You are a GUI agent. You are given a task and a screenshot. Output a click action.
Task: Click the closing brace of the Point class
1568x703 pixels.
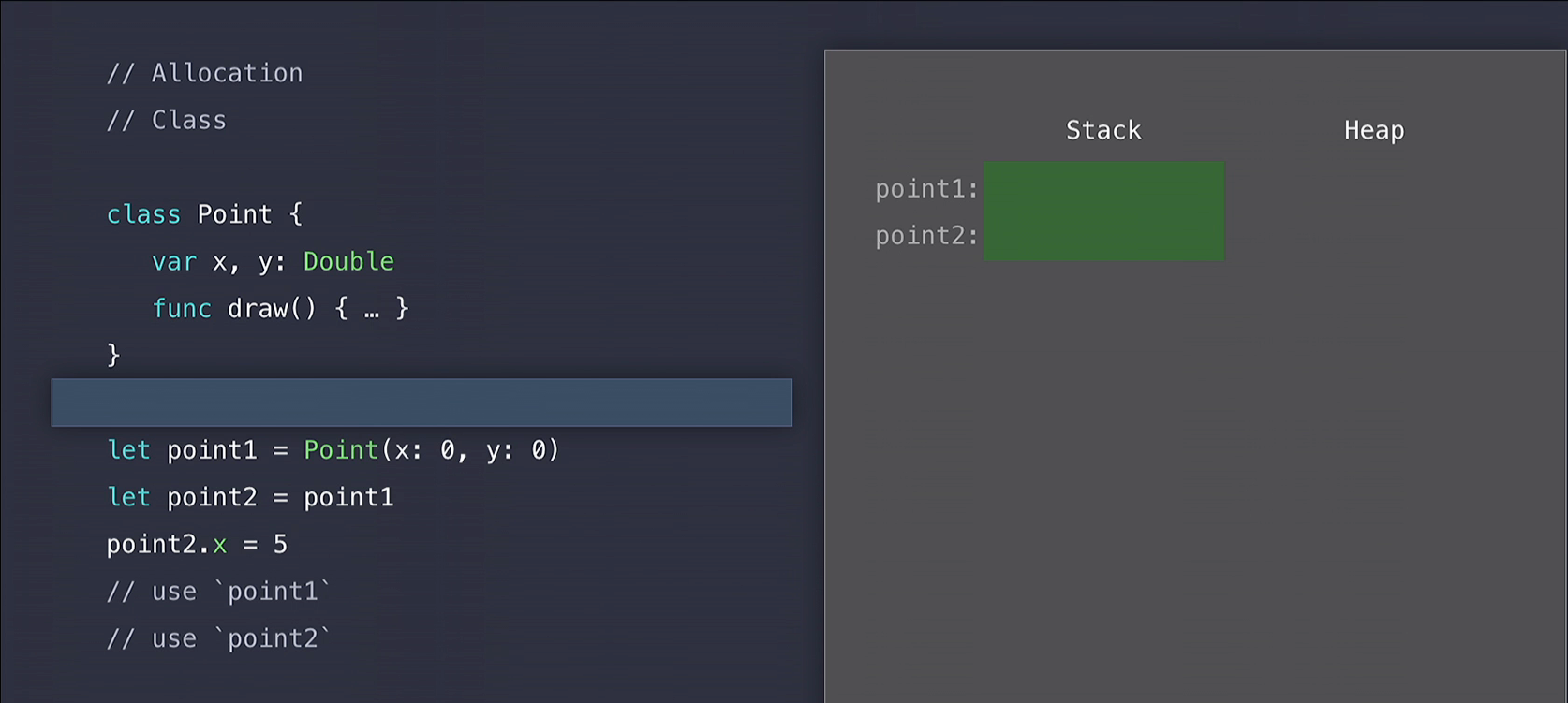(113, 355)
